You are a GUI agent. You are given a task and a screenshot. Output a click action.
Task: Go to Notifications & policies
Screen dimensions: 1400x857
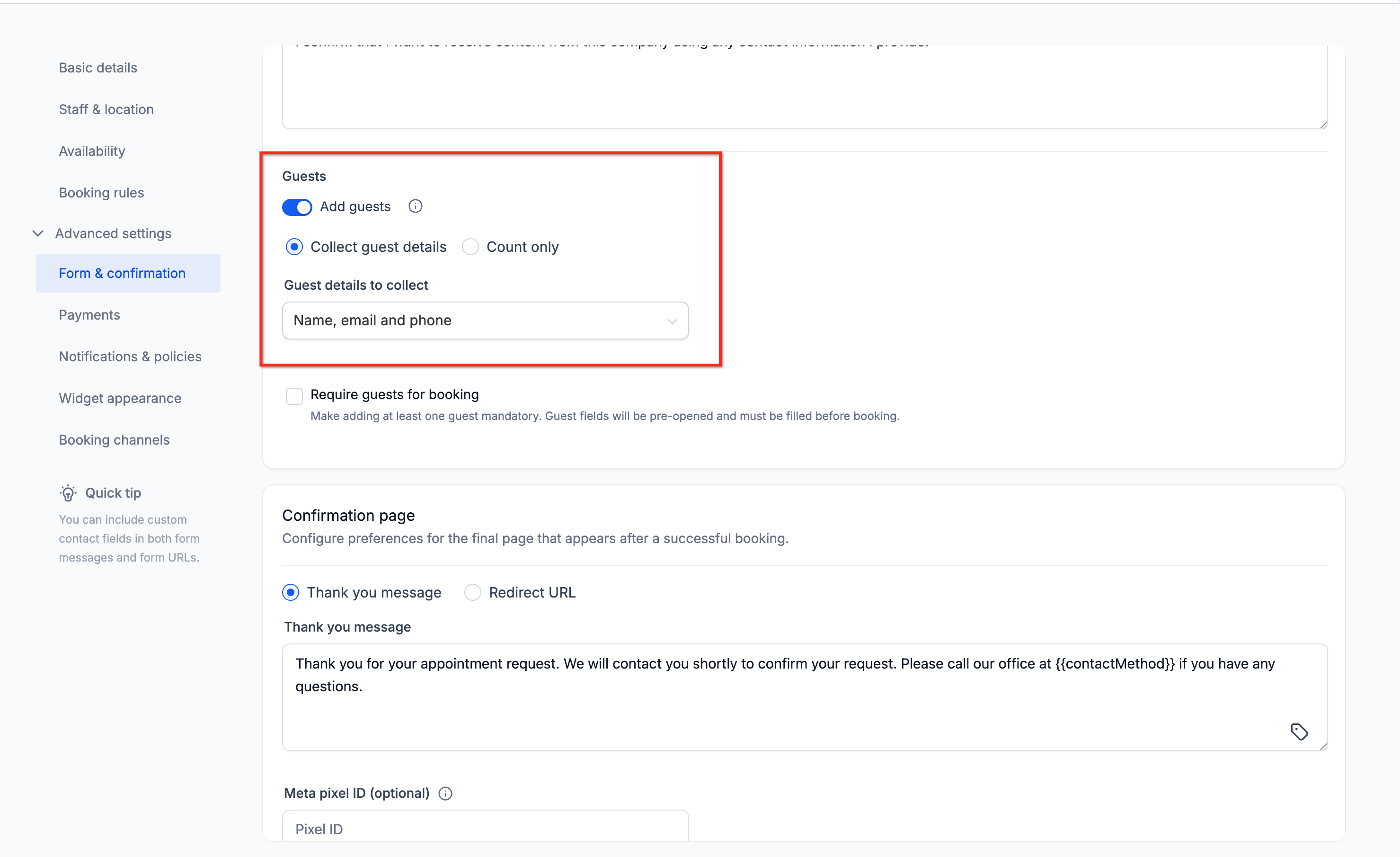(x=130, y=357)
